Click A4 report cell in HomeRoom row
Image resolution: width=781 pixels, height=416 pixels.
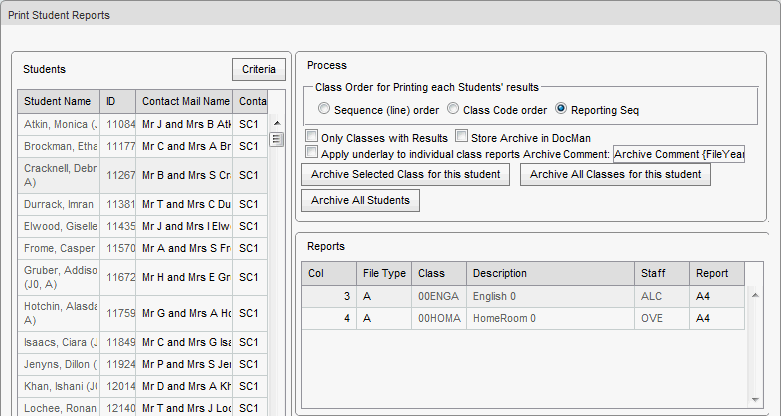pos(717,318)
